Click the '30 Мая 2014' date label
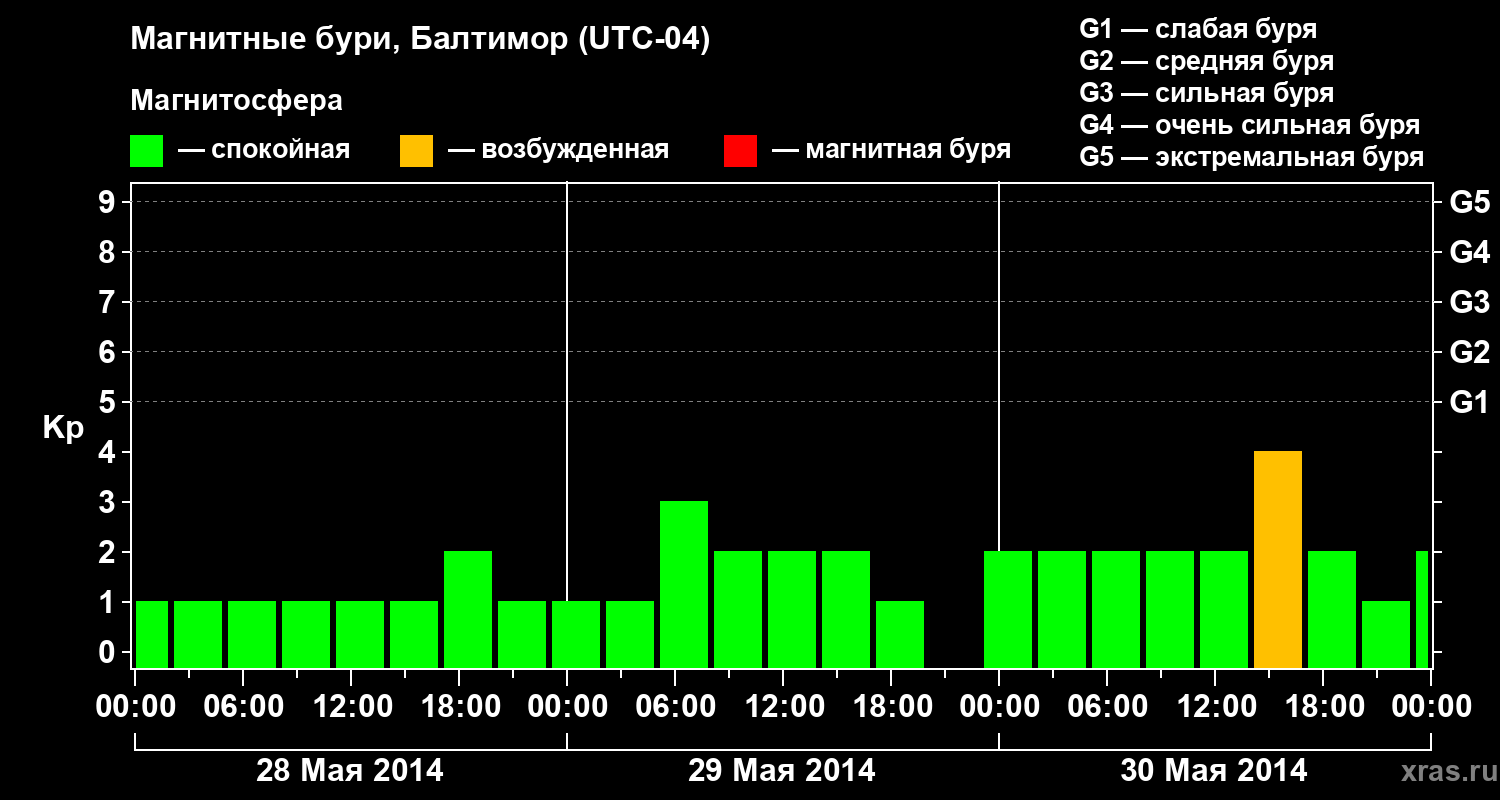Image resolution: width=1500 pixels, height=800 pixels. (1214, 770)
